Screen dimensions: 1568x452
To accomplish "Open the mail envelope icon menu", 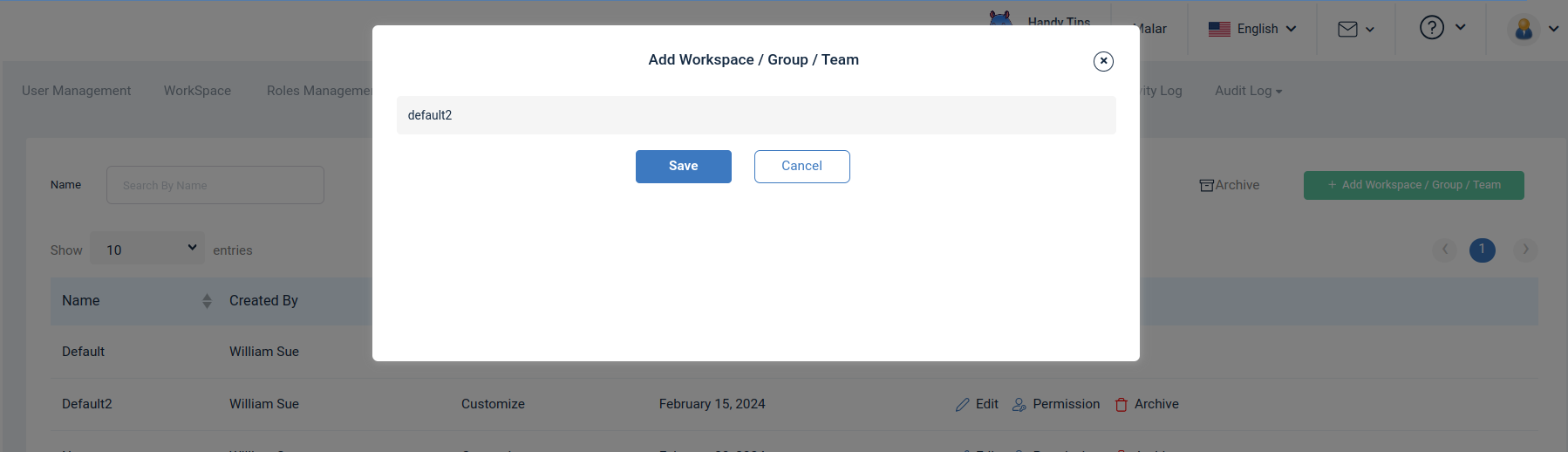I will tap(1347, 30).
